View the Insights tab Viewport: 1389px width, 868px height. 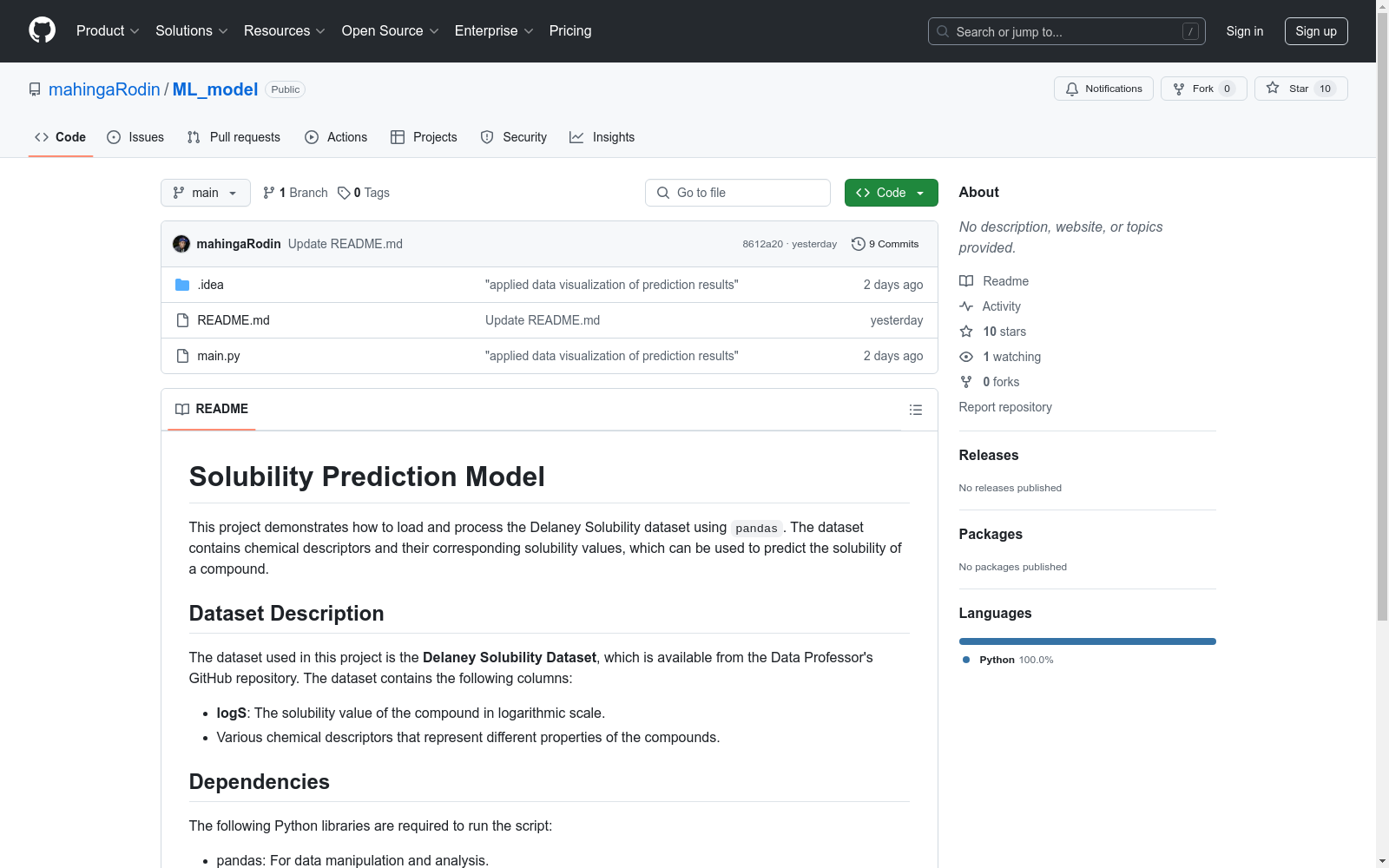[602, 137]
